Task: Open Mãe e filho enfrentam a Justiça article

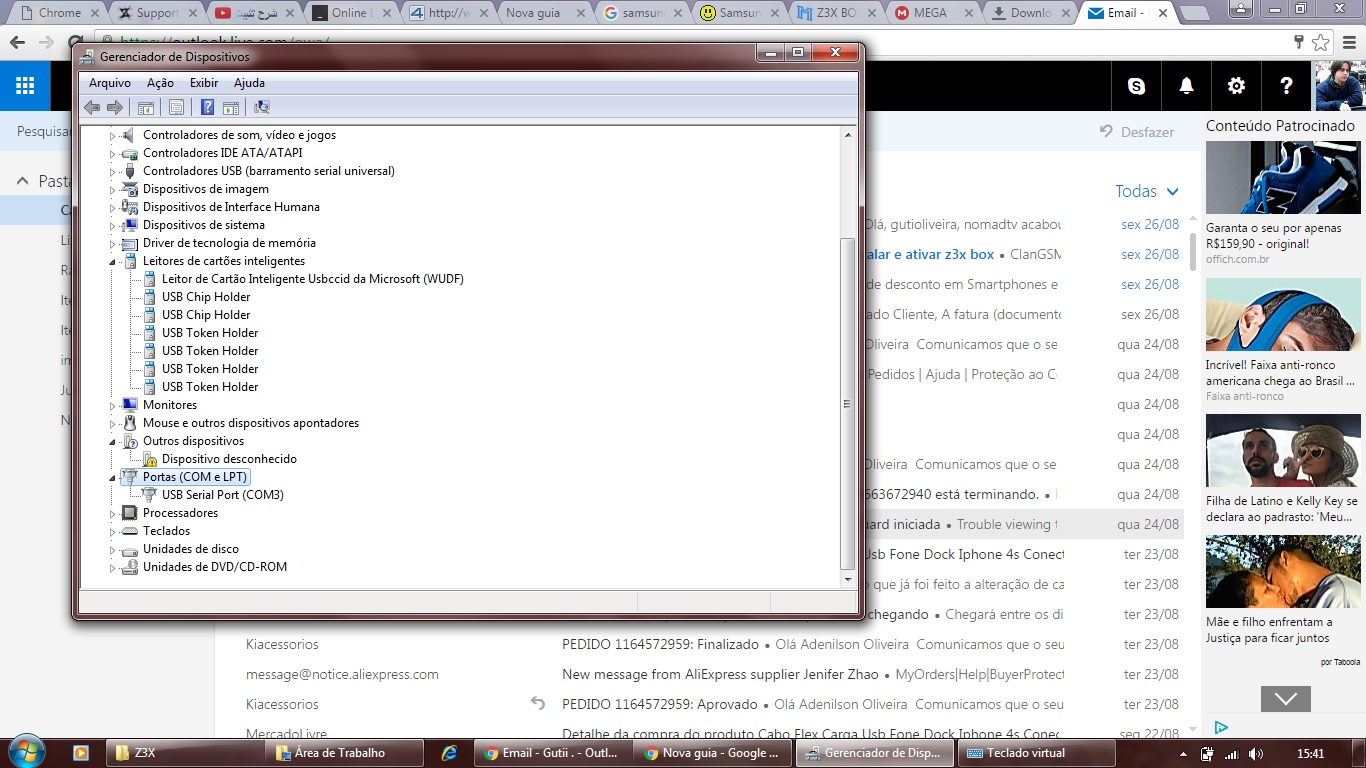Action: pos(1269,629)
